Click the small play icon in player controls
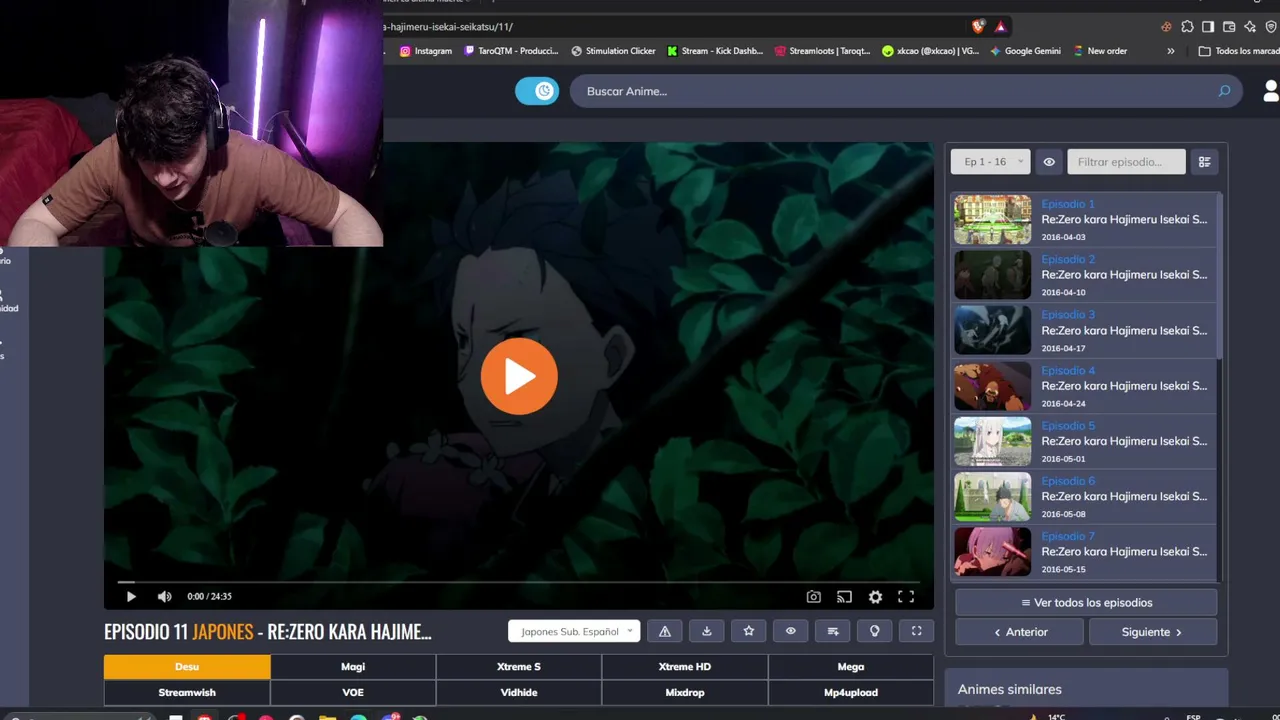Viewport: 1280px width, 720px height. [131, 597]
